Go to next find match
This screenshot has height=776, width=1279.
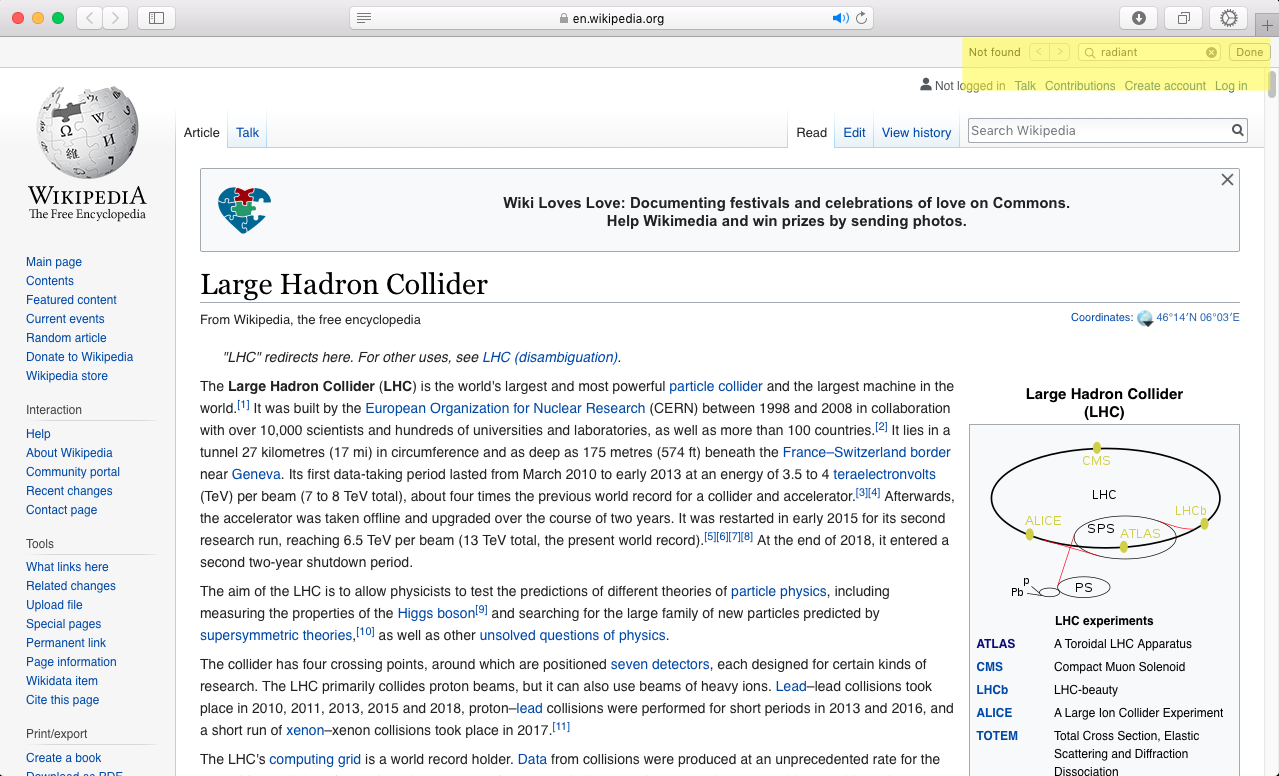1060,52
